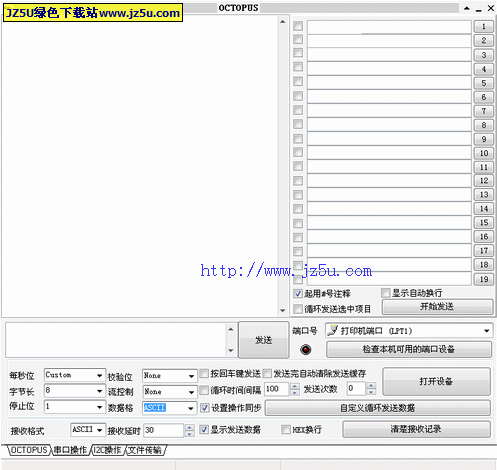Increase 接收延时 value with up arrow
The image size is (497, 470).
189,427
